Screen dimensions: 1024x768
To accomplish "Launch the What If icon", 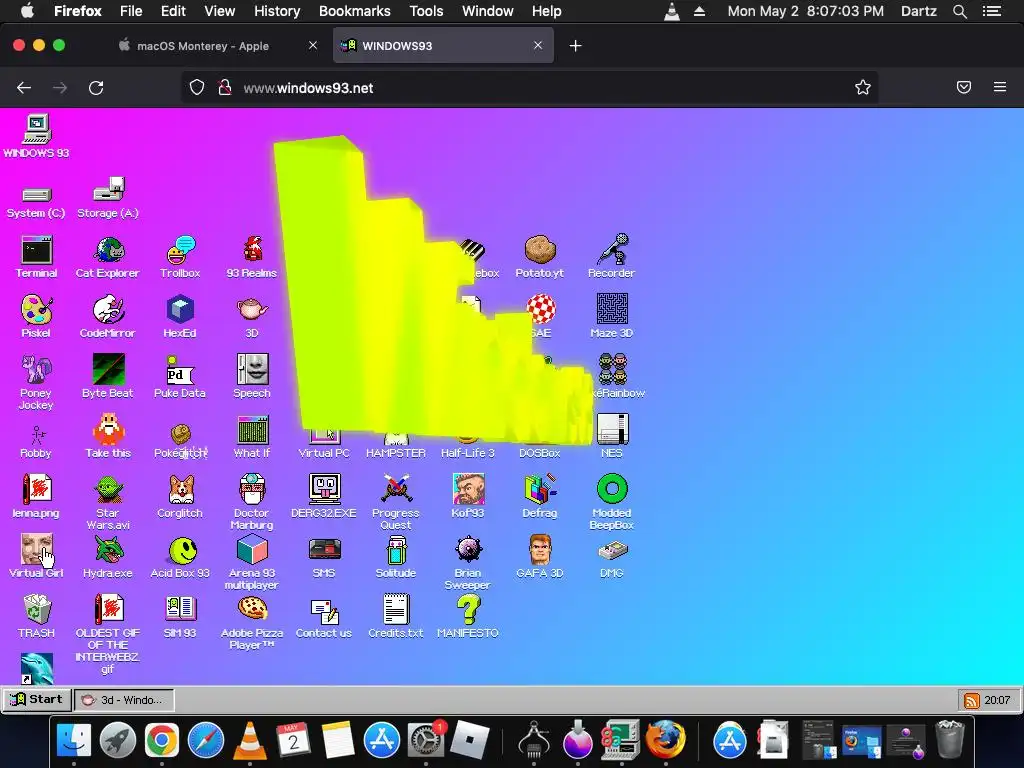I will pos(252,429).
